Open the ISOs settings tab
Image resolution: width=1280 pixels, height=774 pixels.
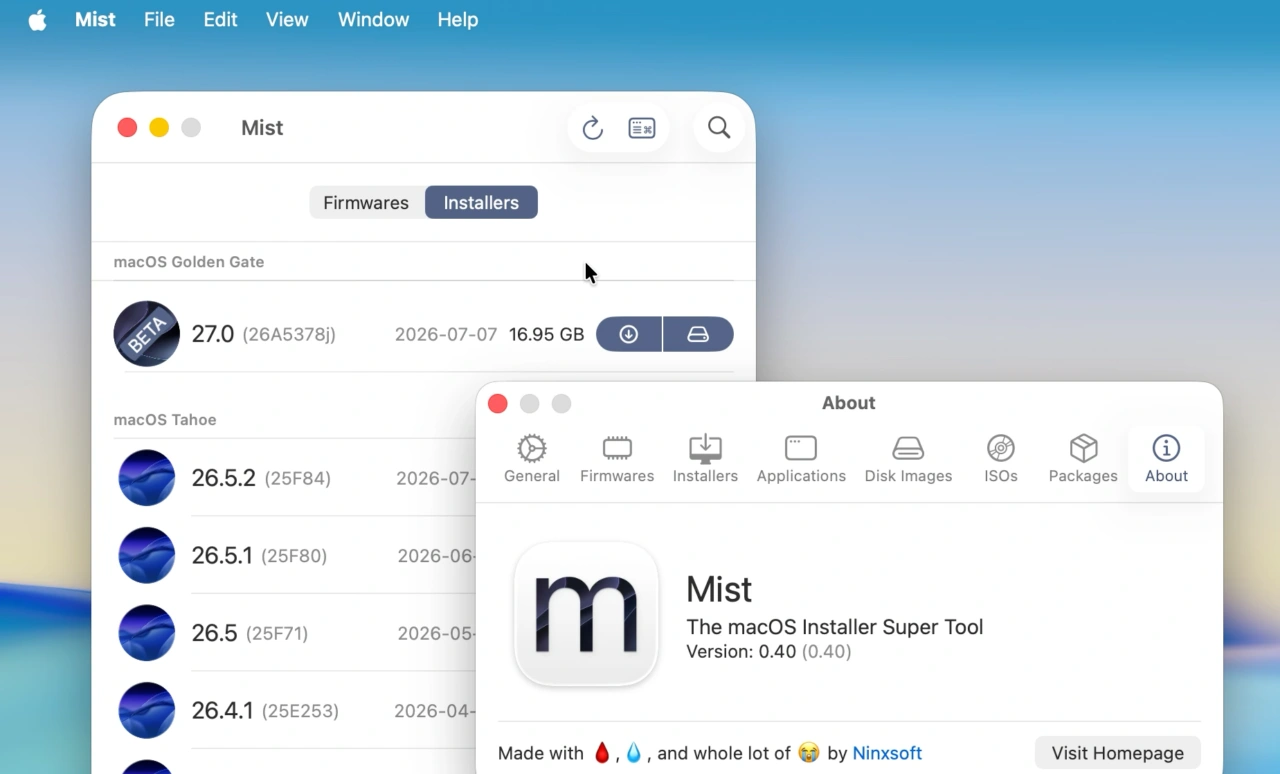click(1001, 459)
